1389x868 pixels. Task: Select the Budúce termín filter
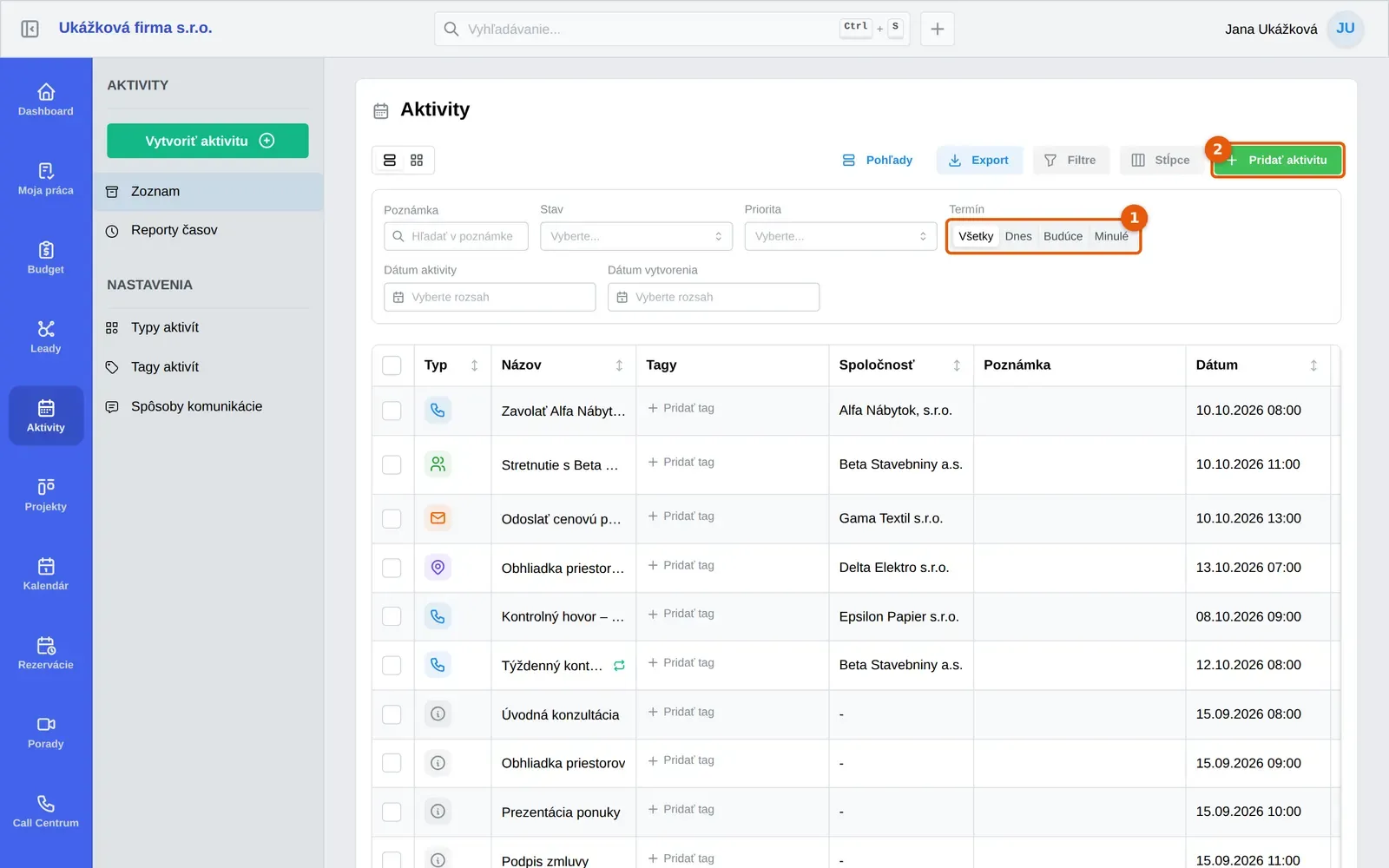click(1063, 236)
